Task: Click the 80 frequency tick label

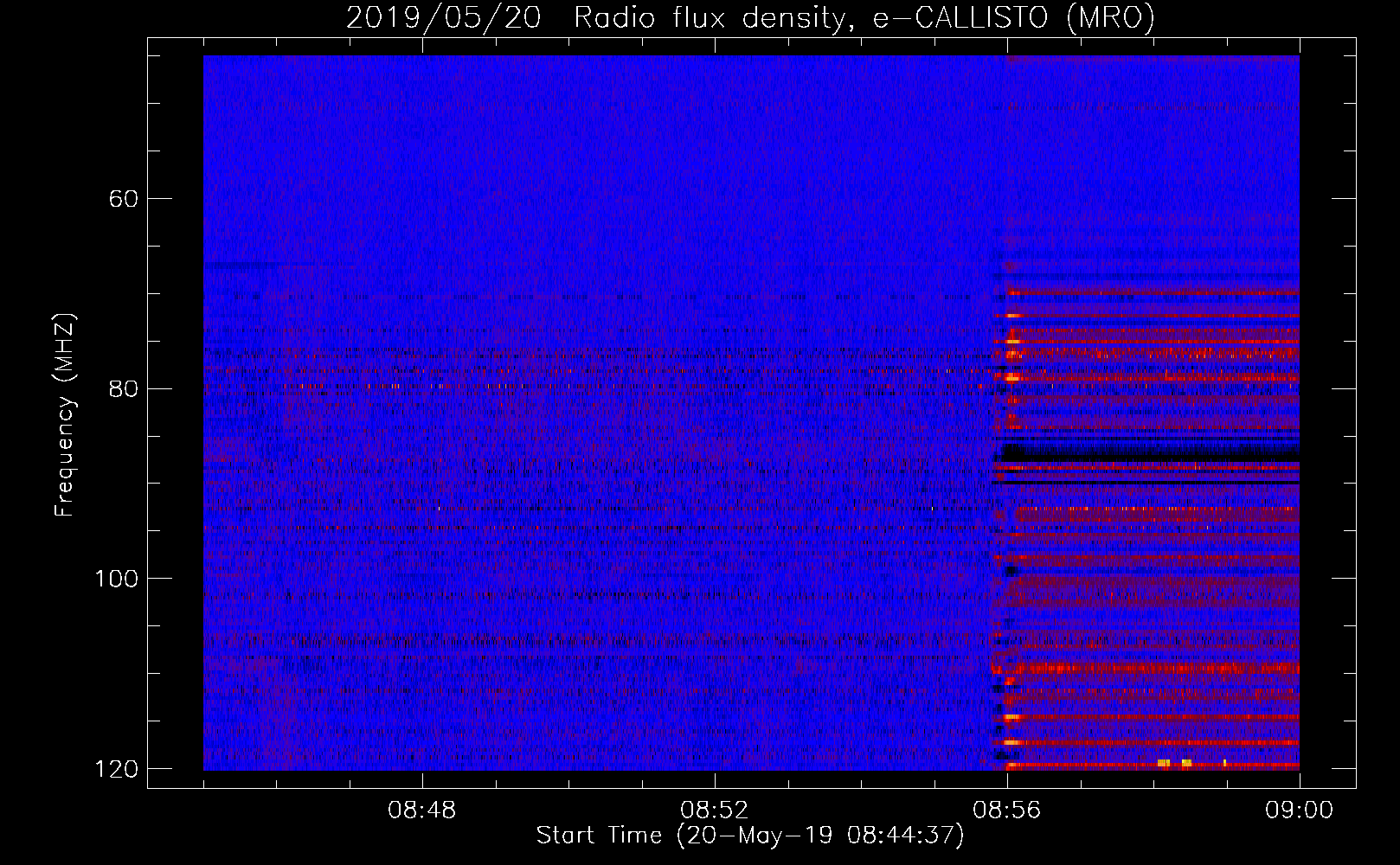Action: pos(124,388)
